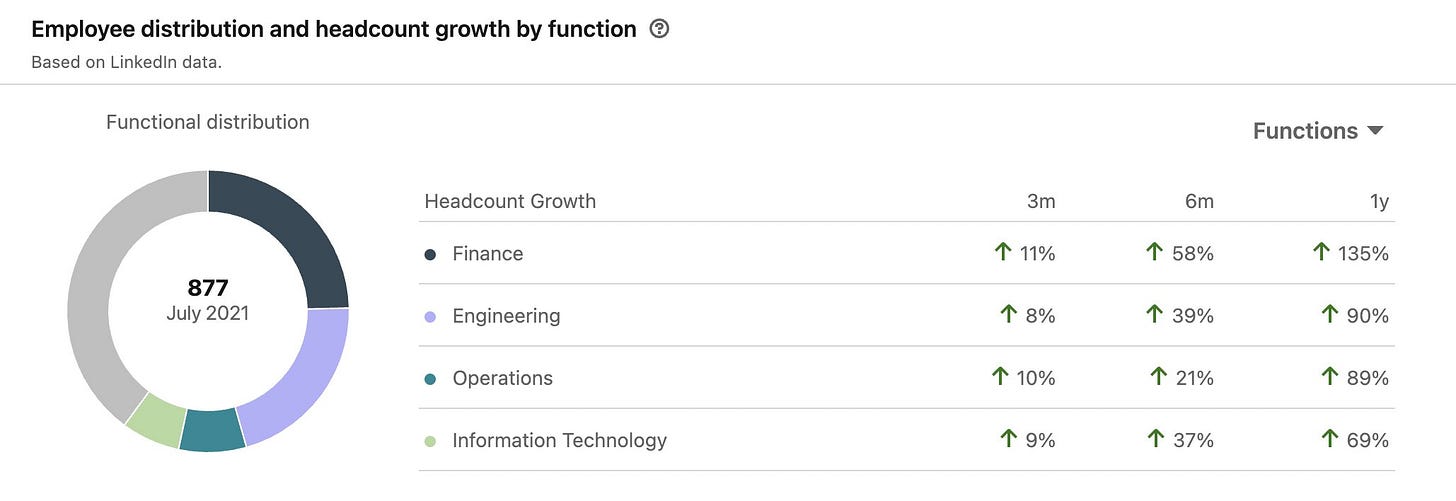Viewport: 1456px width, 501px height.
Task: Click the Finance row label
Action: 487,254
